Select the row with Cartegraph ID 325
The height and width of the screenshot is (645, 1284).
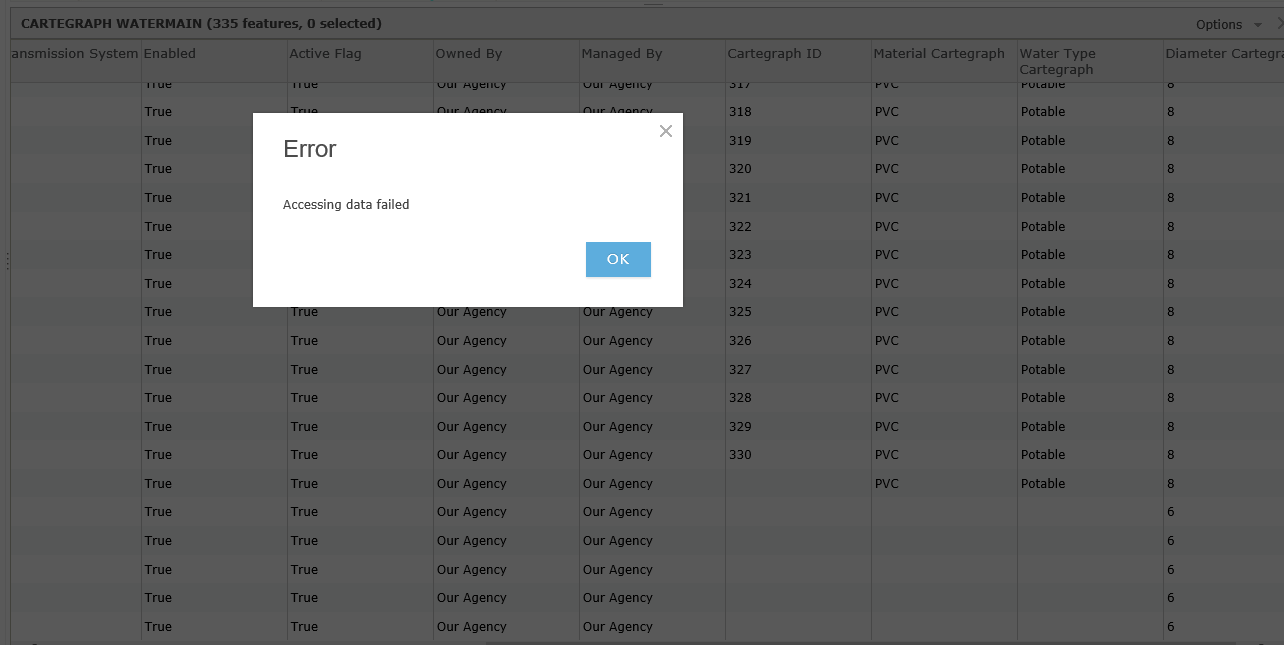[740, 312]
